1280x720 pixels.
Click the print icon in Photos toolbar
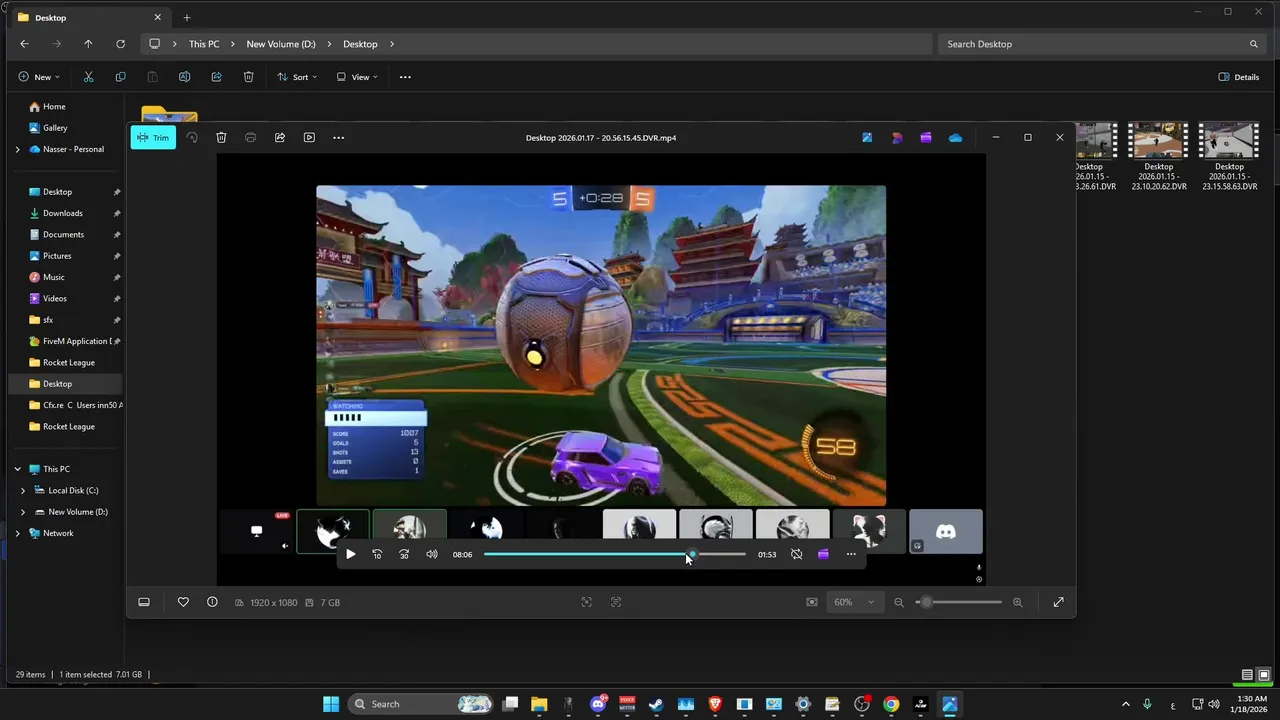[x=250, y=137]
